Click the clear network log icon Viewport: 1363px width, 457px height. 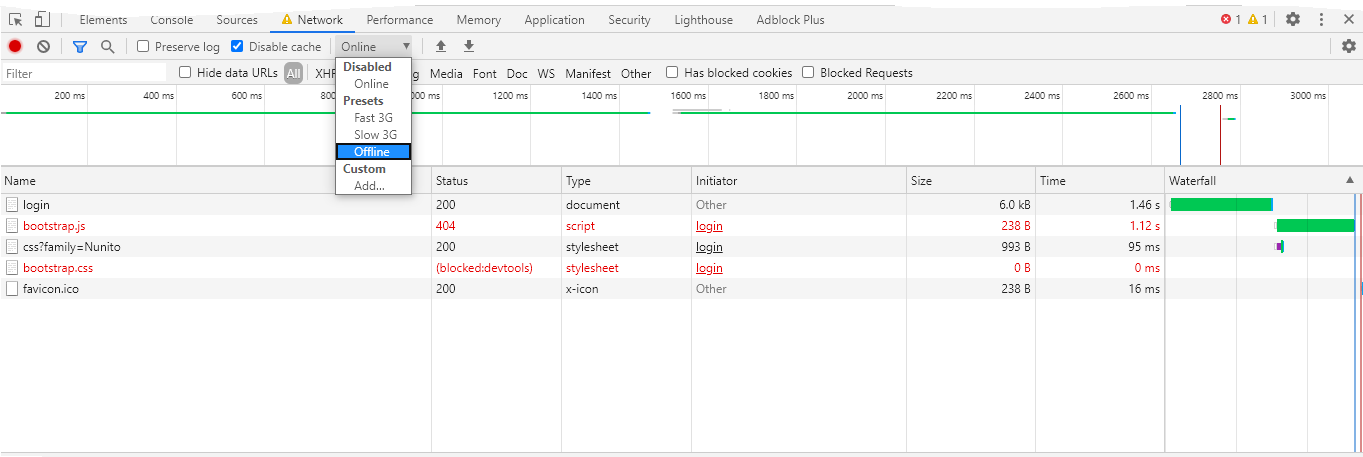(44, 46)
